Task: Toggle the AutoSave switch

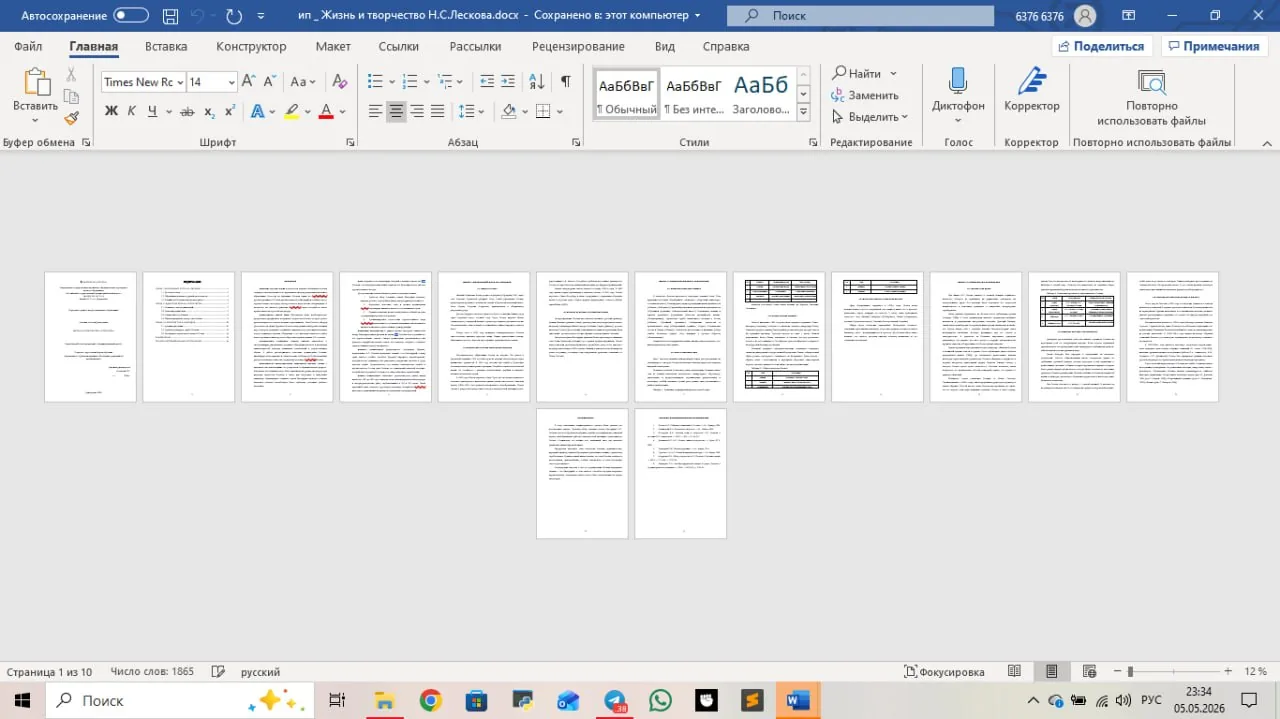Action: (x=131, y=16)
